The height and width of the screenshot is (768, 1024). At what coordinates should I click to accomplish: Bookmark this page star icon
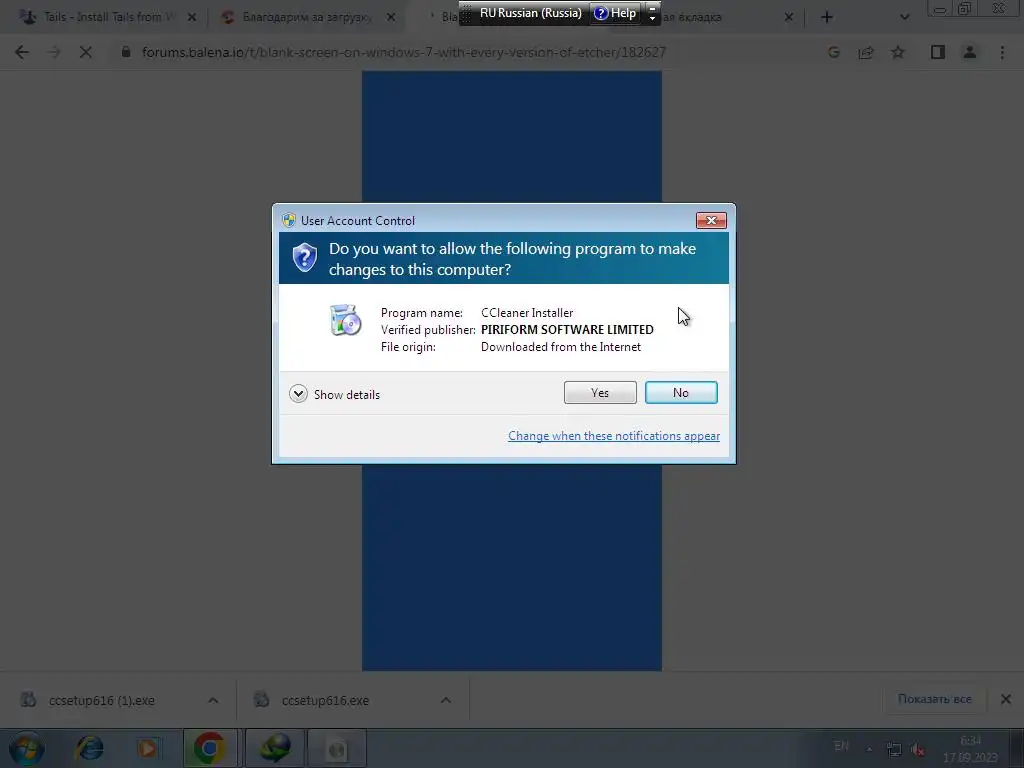[898, 52]
